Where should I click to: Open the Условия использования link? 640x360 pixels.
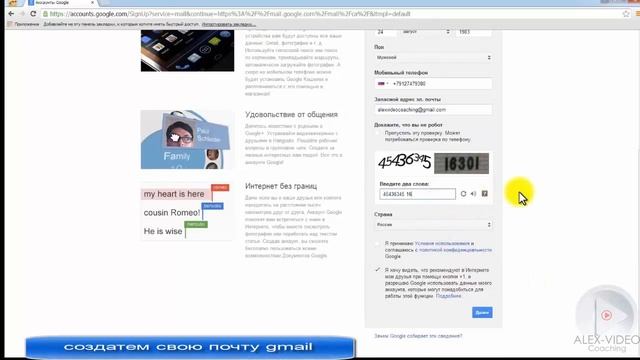[x=442, y=244]
